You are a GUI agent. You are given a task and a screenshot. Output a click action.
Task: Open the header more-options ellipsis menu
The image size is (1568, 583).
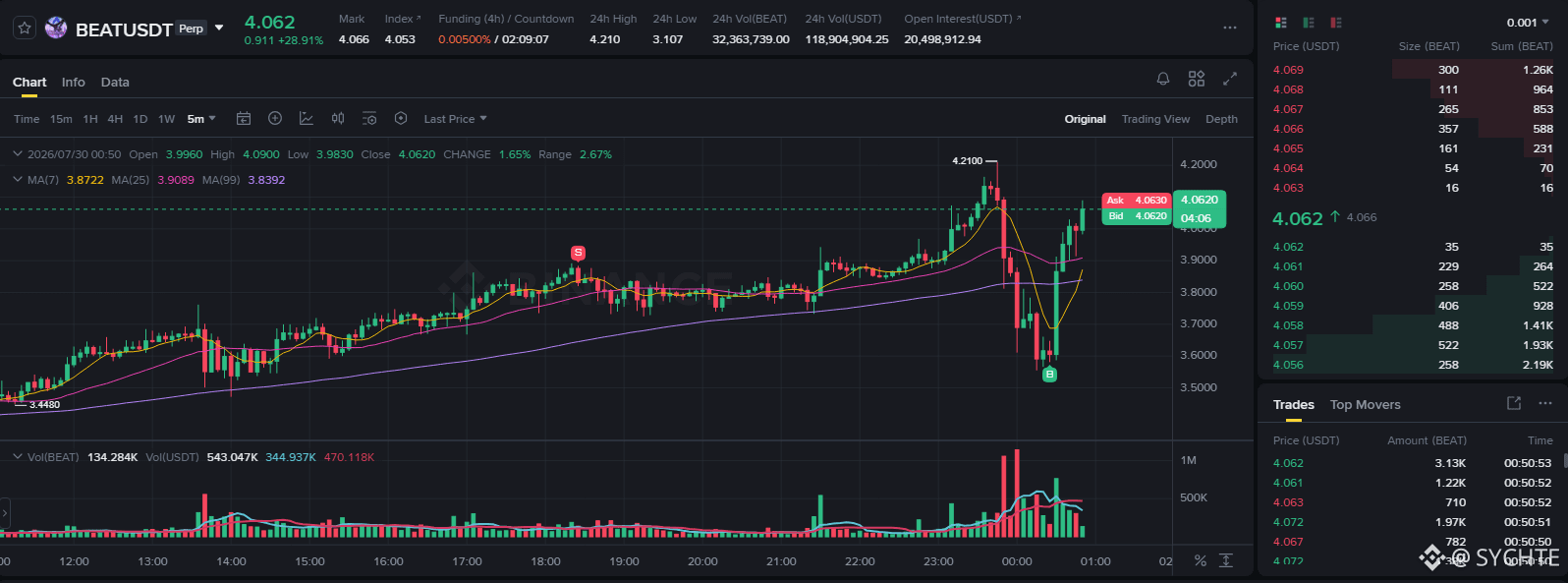[x=1230, y=28]
